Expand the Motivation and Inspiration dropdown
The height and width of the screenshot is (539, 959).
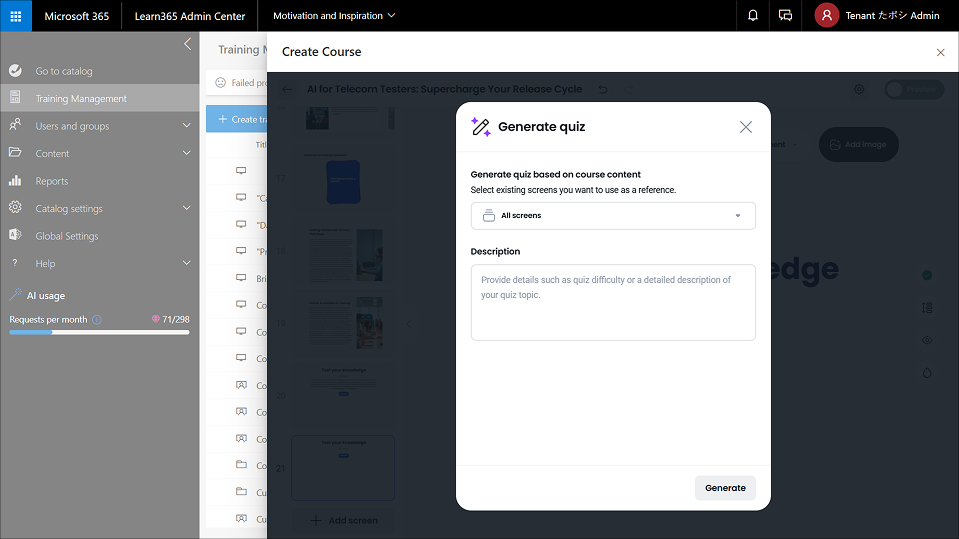[x=334, y=16]
